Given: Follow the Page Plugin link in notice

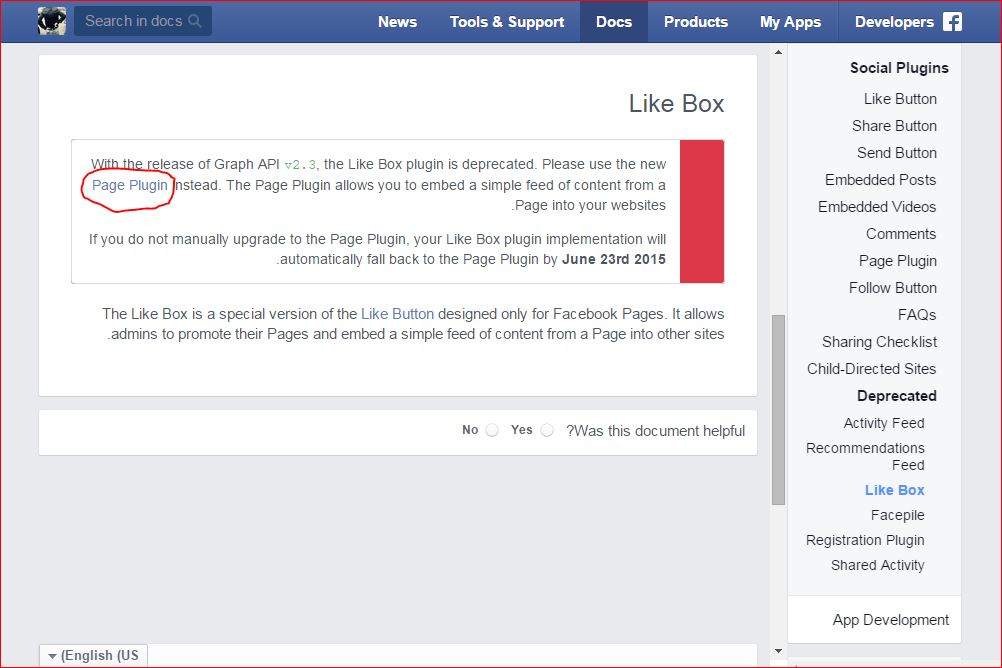Looking at the screenshot, I should [130, 185].
